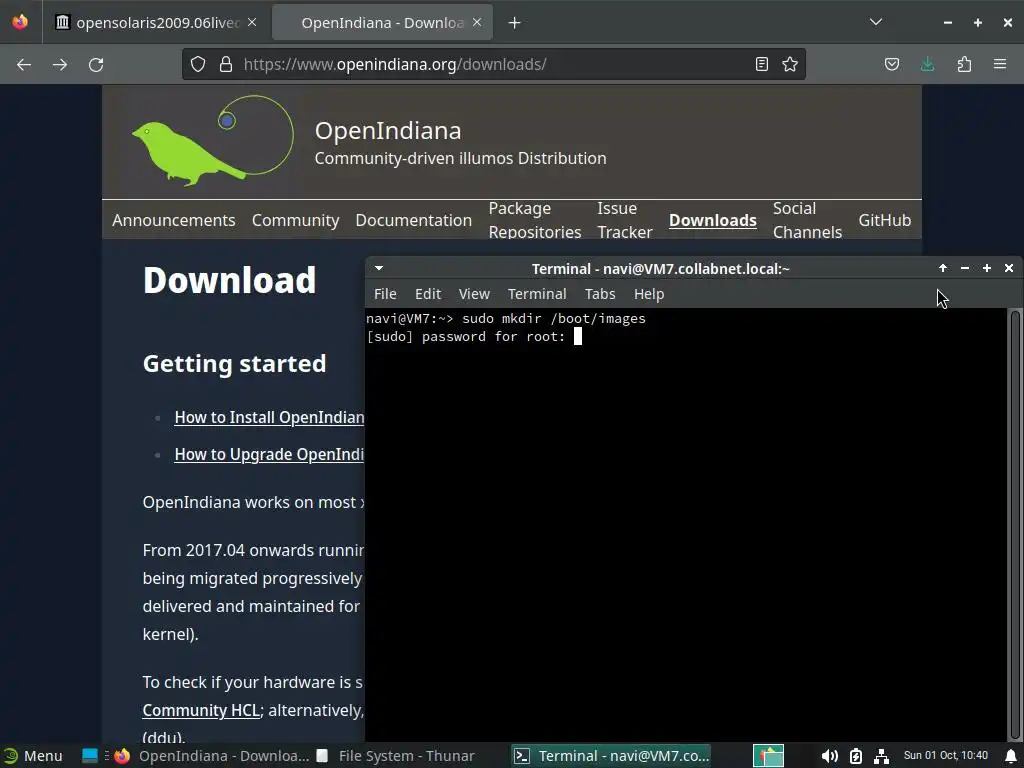
Task: Select Terminal taskbar button
Action: [611, 756]
